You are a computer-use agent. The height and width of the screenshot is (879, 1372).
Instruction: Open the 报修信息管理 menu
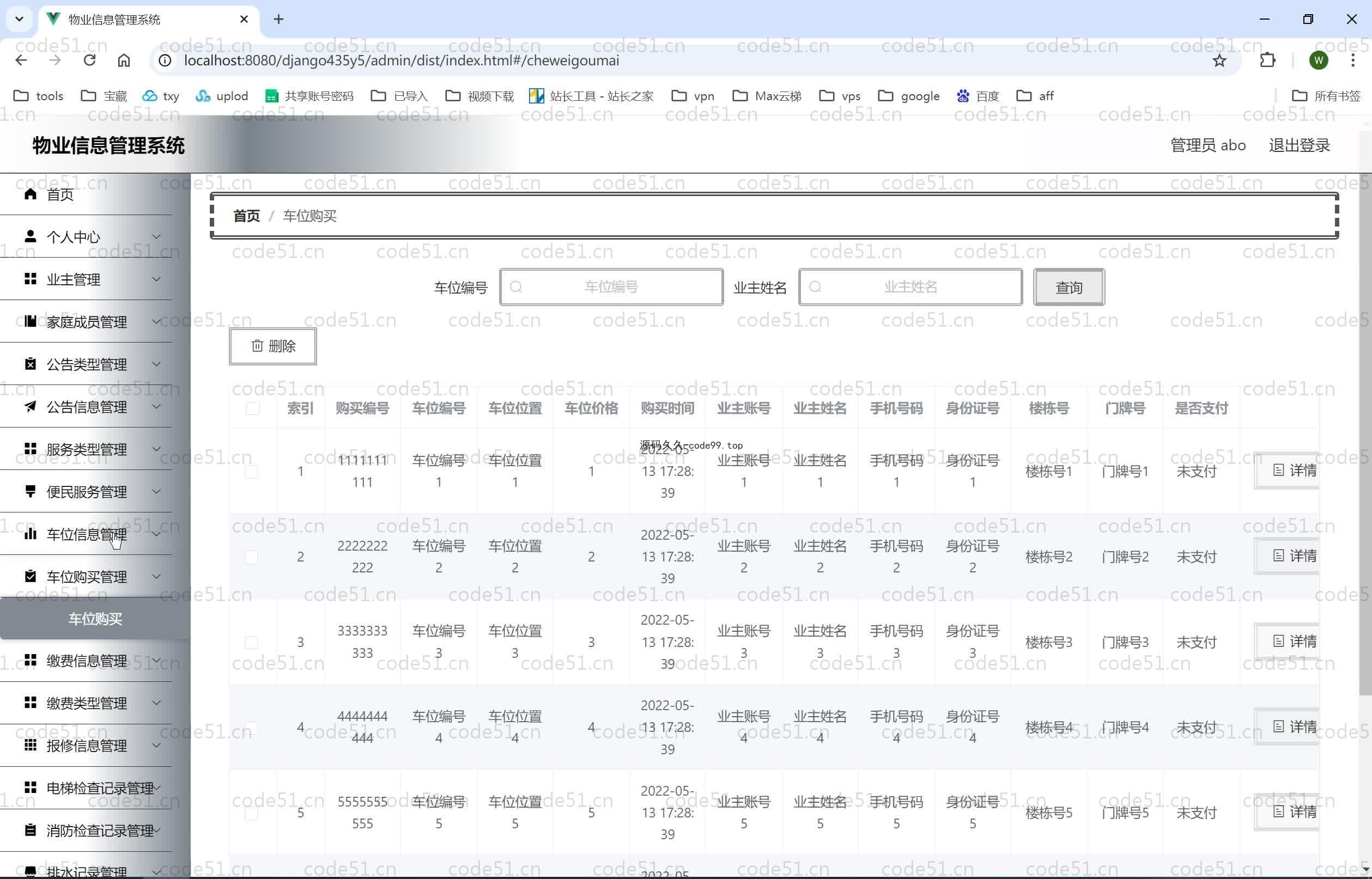(x=86, y=745)
